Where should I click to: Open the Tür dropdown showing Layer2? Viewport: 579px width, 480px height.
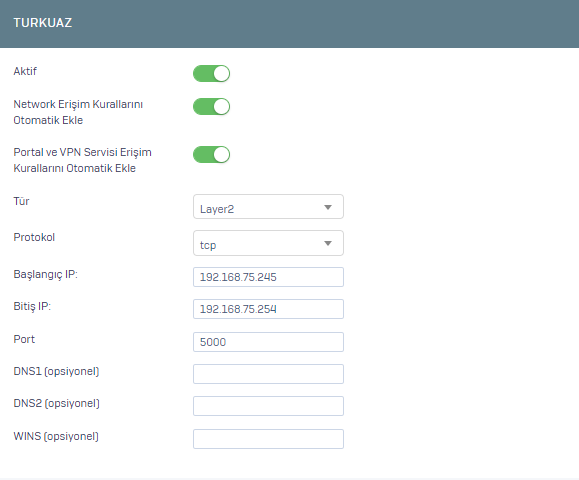tap(268, 207)
